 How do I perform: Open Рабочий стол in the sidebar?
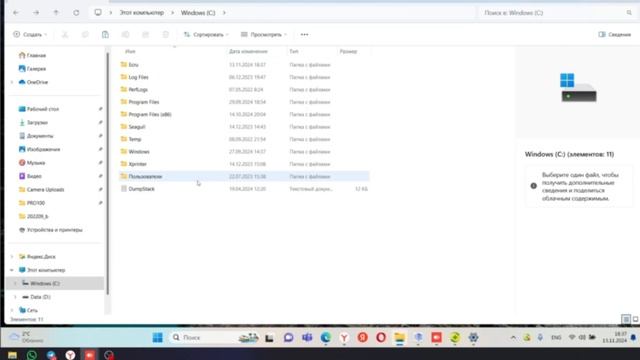tap(42, 109)
